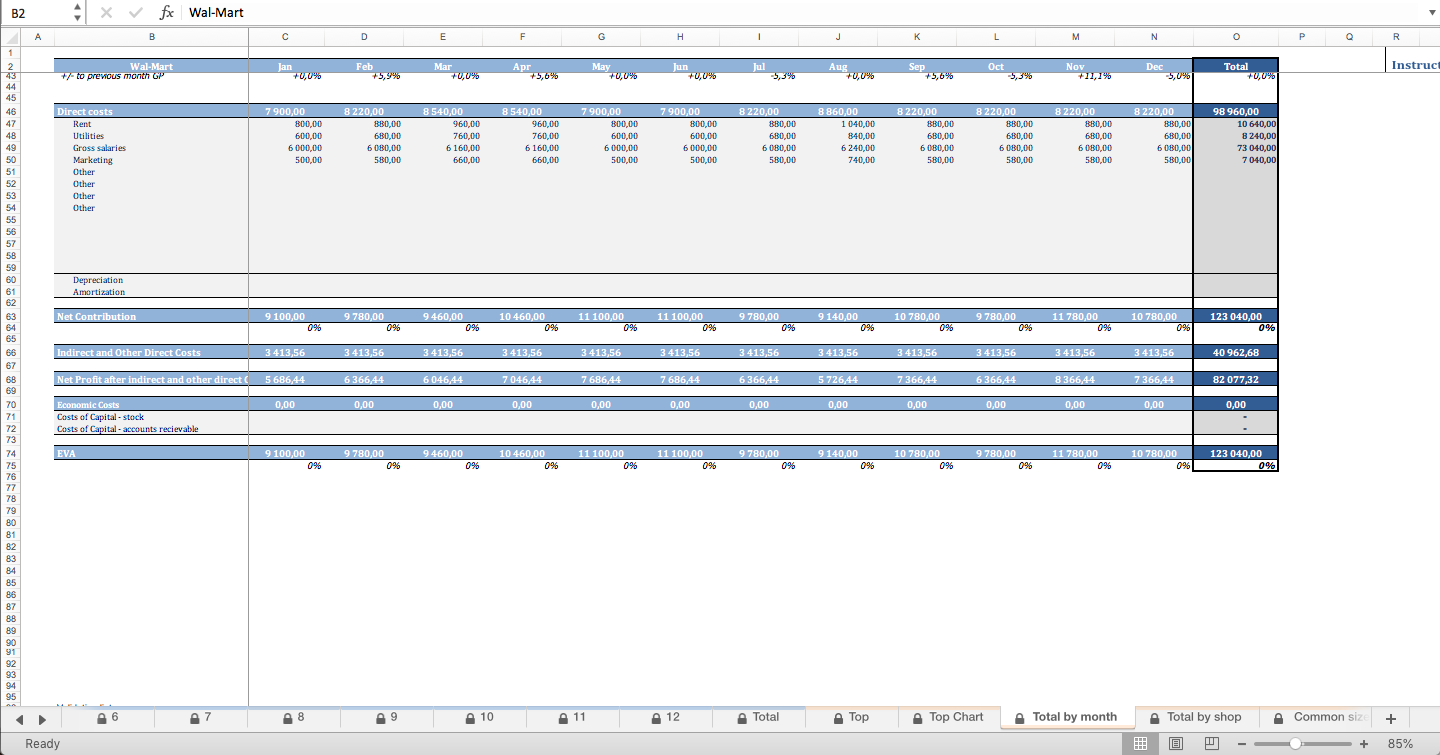Switch to Normal view icon

(1139, 744)
